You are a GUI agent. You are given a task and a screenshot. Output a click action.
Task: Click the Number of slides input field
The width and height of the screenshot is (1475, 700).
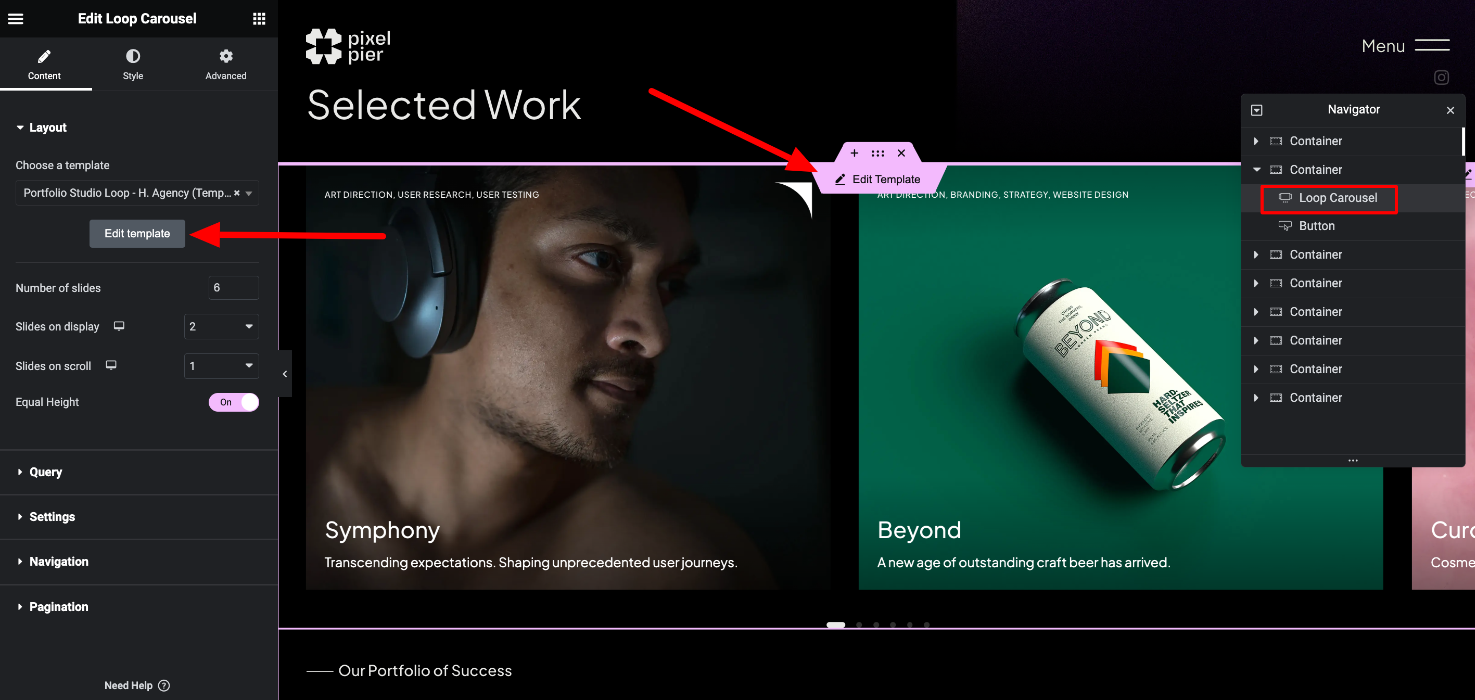click(x=234, y=288)
